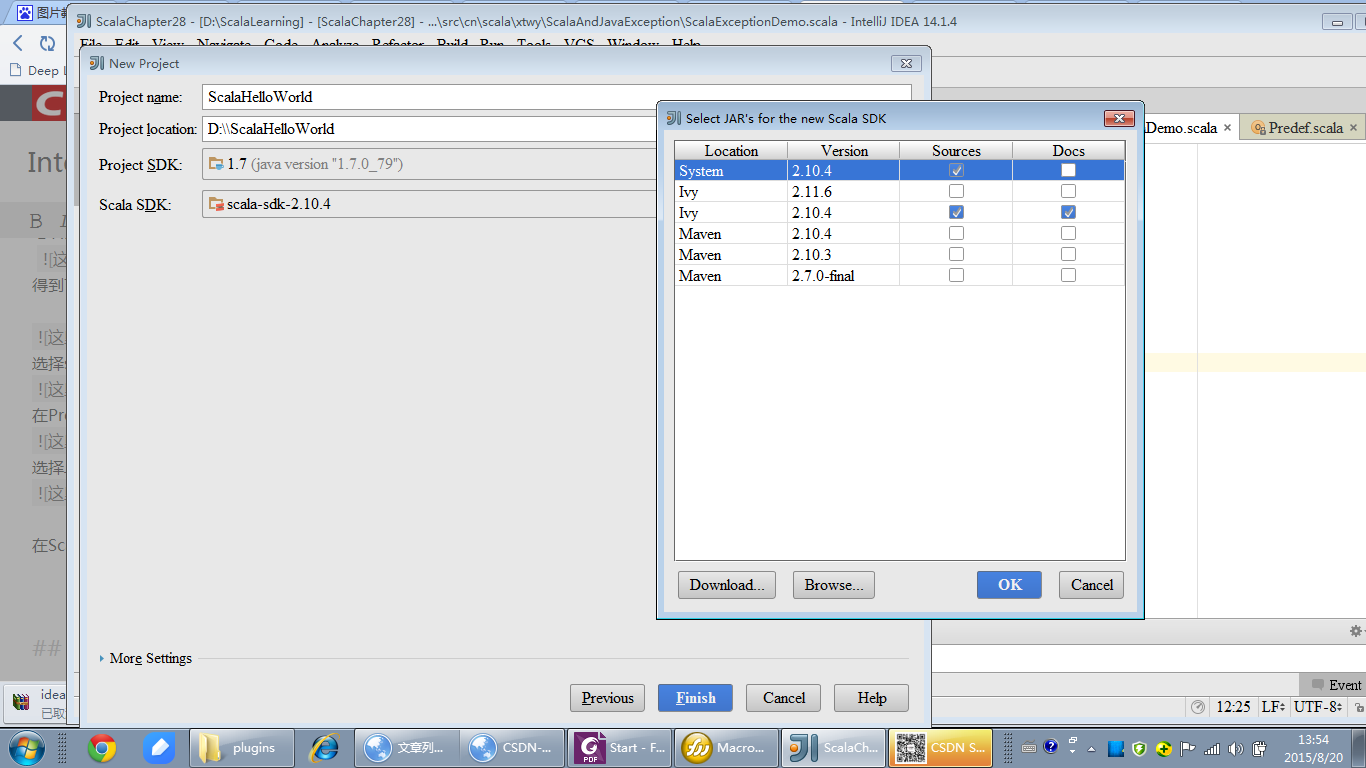Enable Docs for Ivy 2.11.6
The height and width of the screenshot is (768, 1366).
pyautogui.click(x=1069, y=192)
